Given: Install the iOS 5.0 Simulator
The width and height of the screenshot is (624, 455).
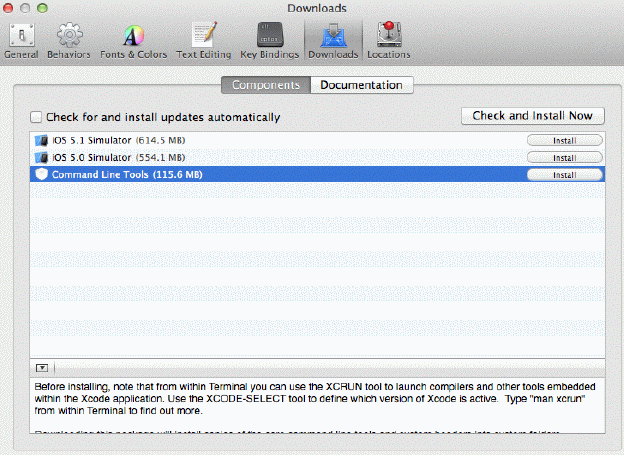Looking at the screenshot, I should coord(564,158).
